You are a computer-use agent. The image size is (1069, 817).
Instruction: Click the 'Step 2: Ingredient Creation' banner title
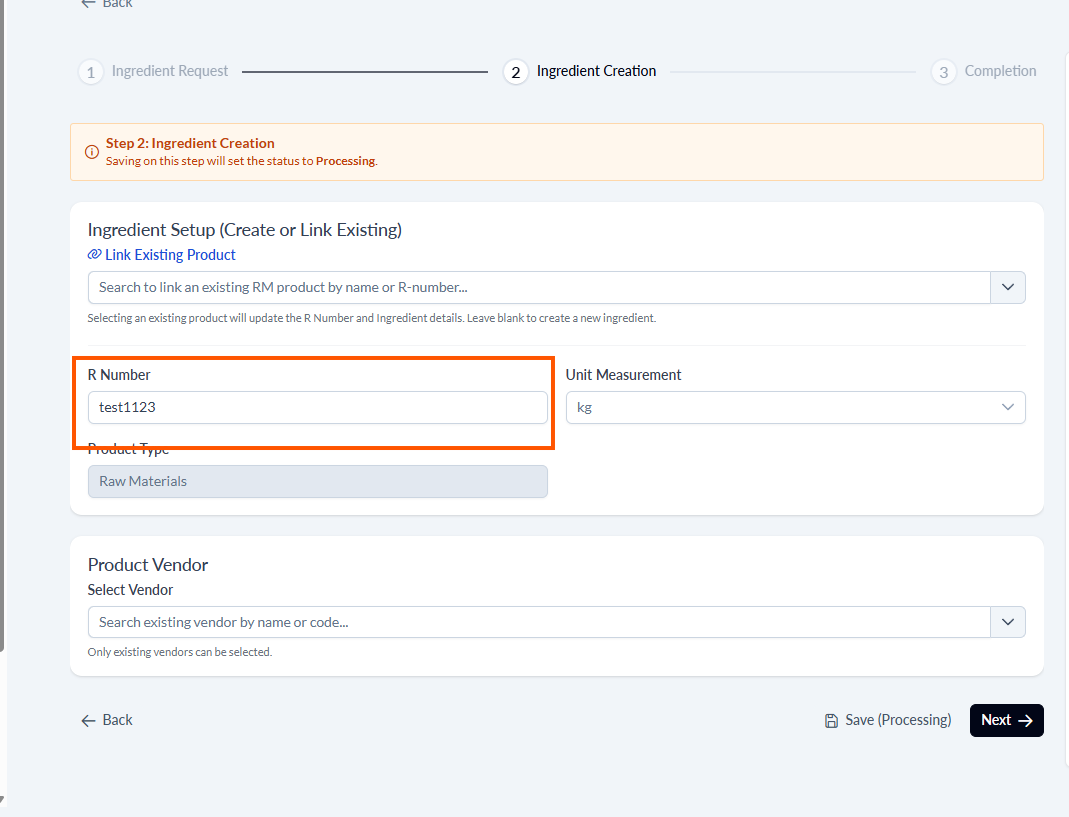(x=190, y=143)
